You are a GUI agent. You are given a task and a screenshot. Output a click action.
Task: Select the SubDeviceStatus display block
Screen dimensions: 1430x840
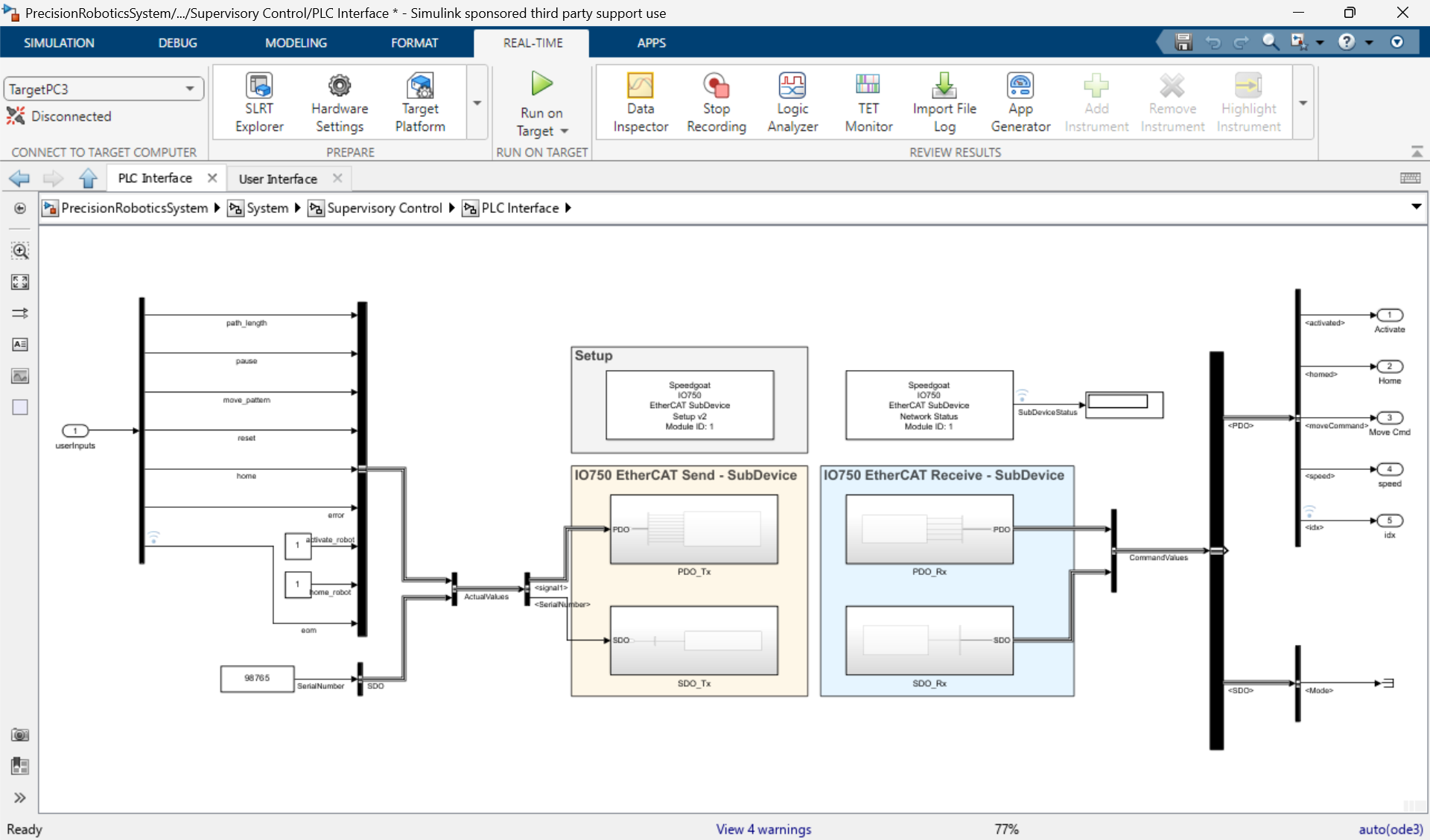(x=1124, y=404)
